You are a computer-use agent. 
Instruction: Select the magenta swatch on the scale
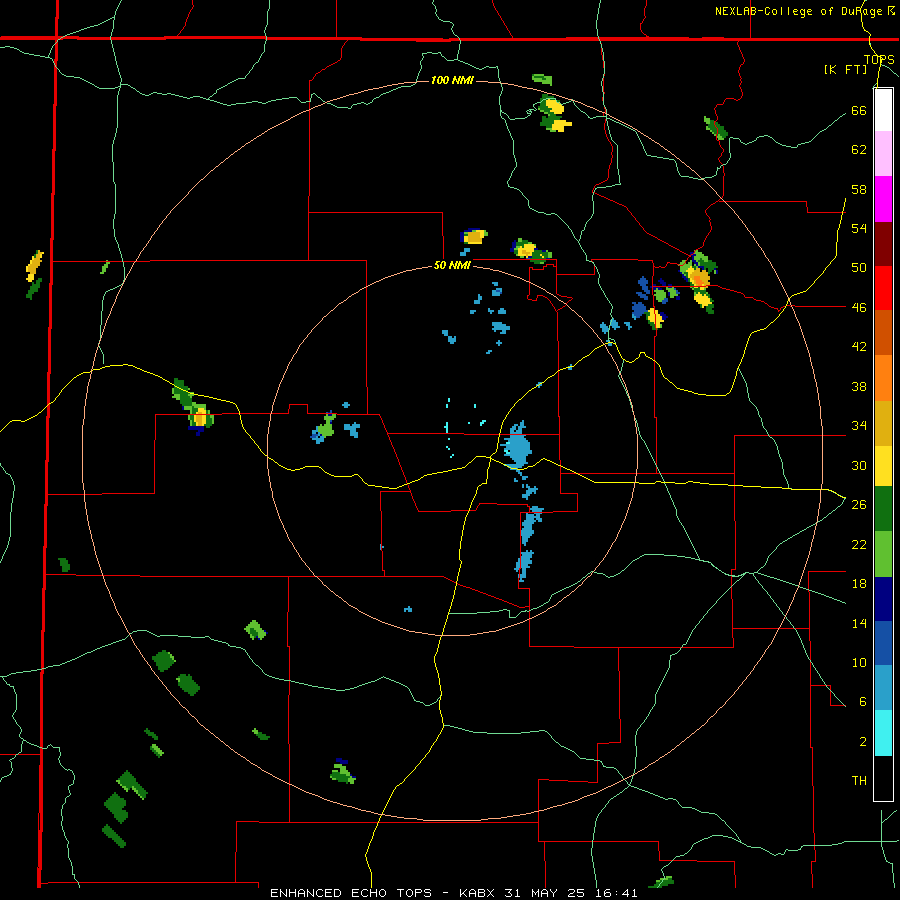pyautogui.click(x=883, y=199)
